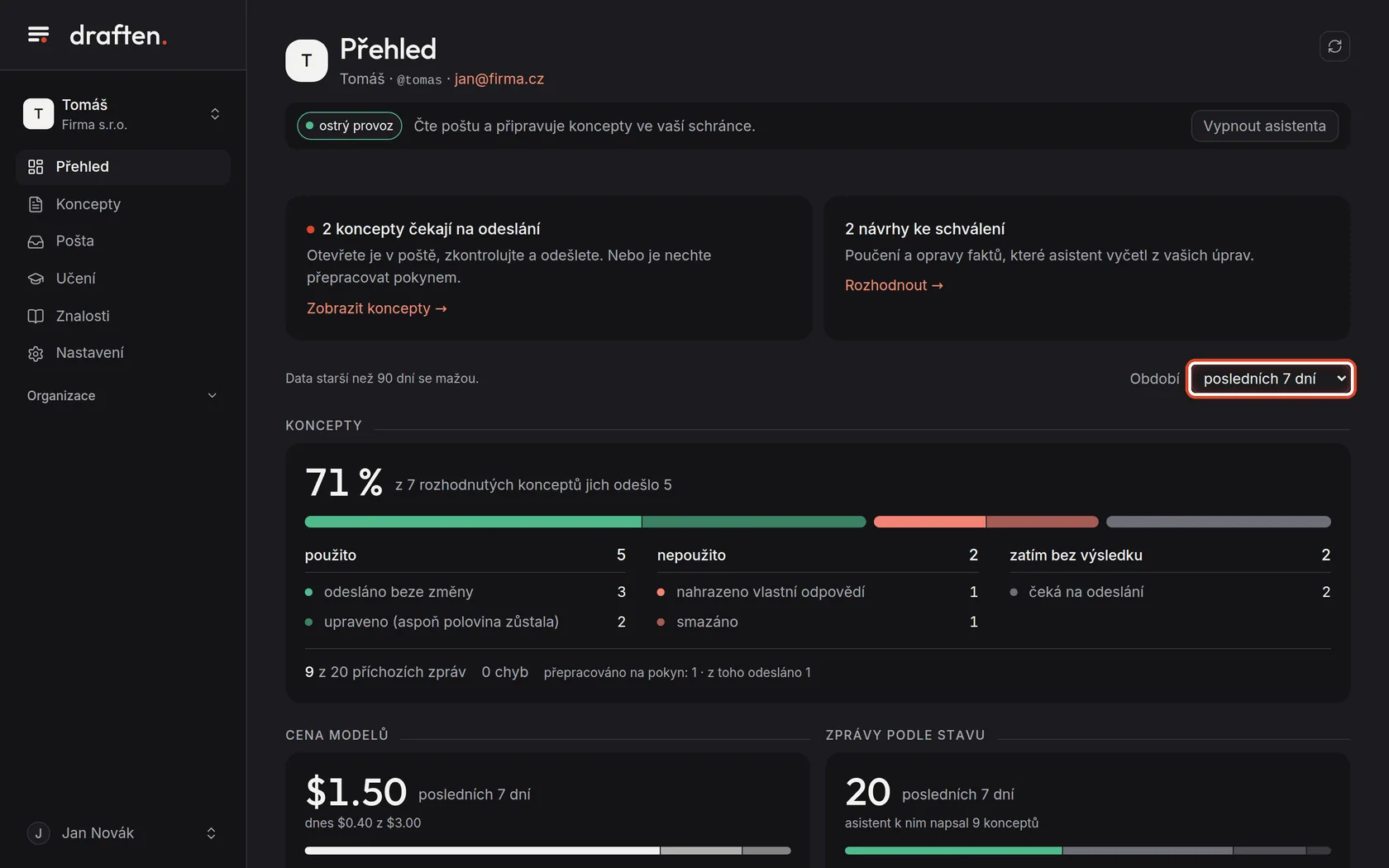The width and height of the screenshot is (1389, 868).
Task: Click the refresh icon button
Action: coord(1334,46)
